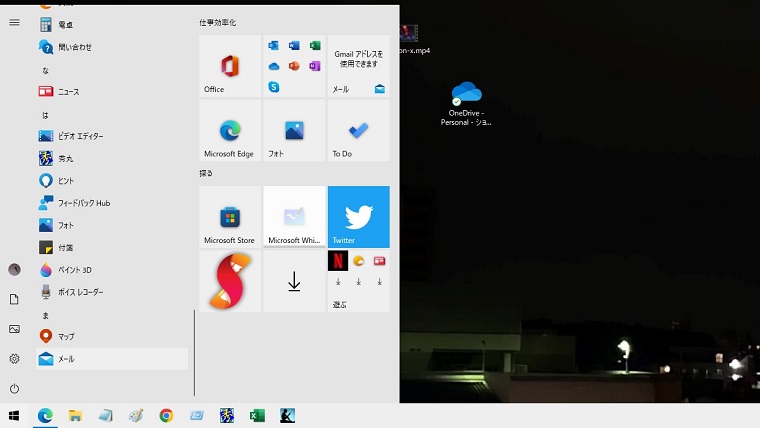
Task: Open Outlook from the Office folder tile
Action: [273, 45]
